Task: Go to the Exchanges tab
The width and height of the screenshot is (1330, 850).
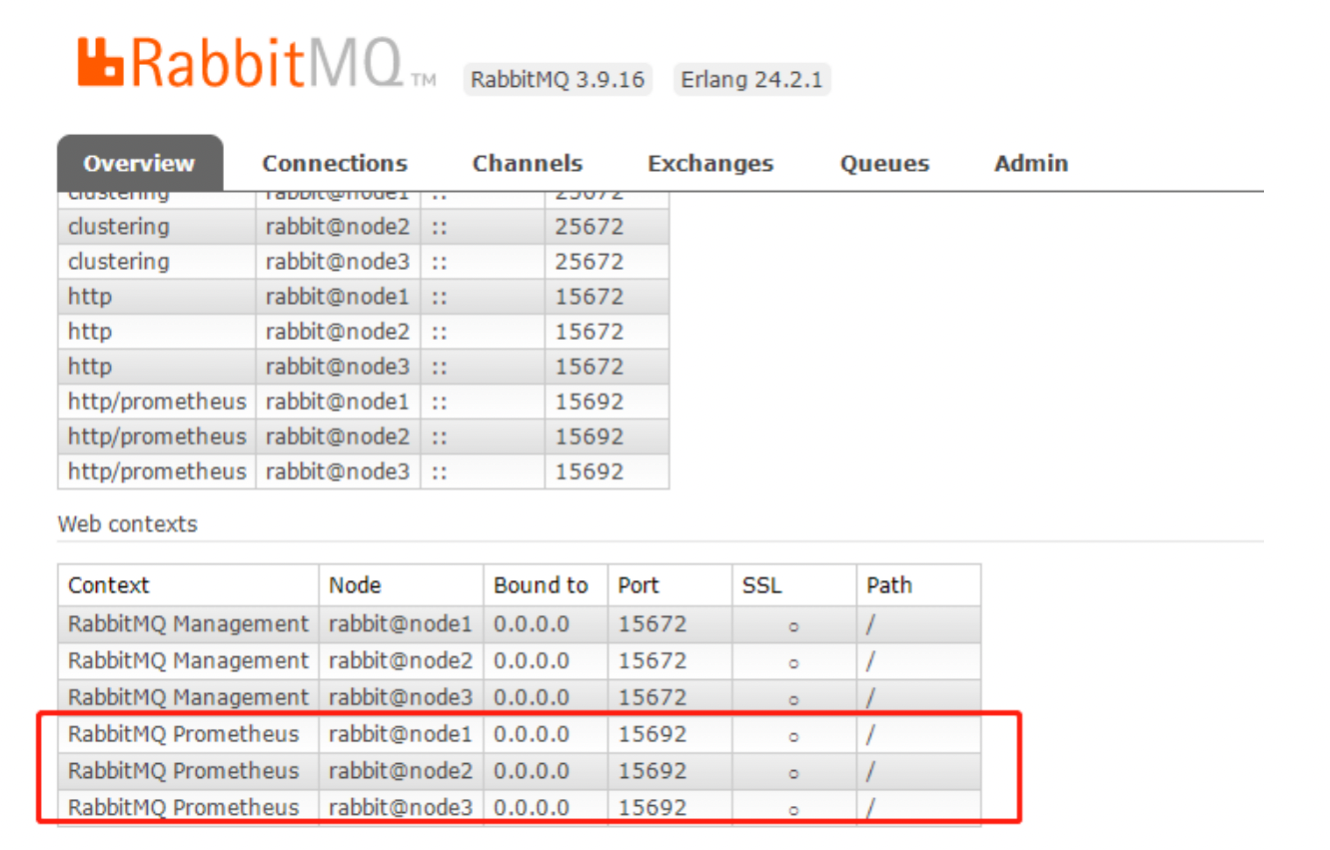Action: coord(711,163)
